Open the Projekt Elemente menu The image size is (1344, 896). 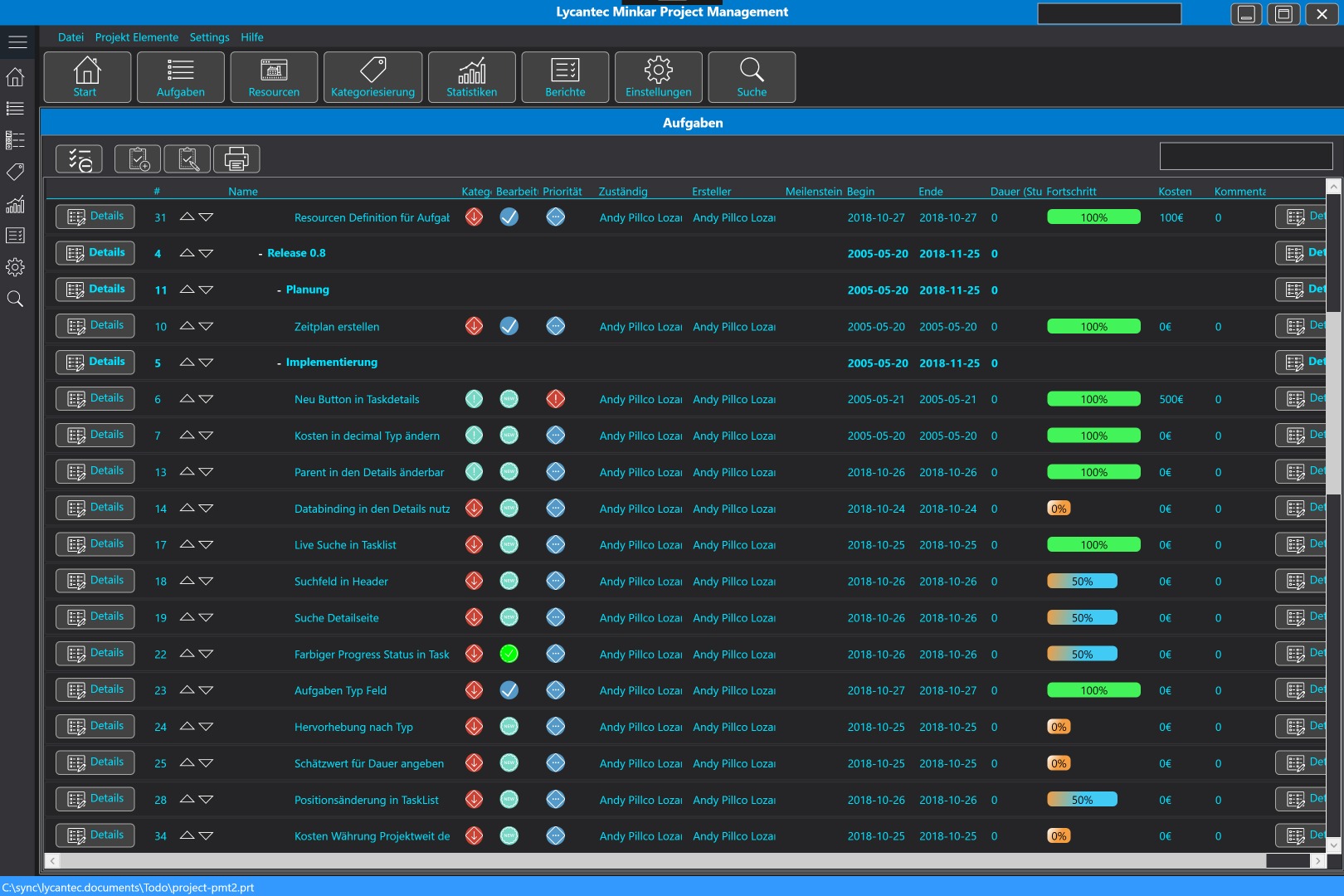[x=136, y=37]
